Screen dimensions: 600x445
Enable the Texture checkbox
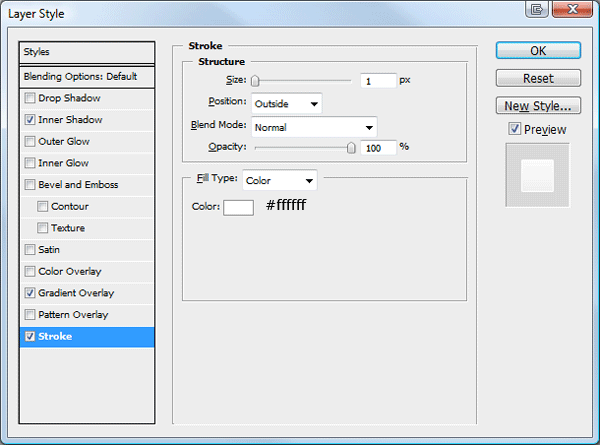pyautogui.click(x=42, y=228)
